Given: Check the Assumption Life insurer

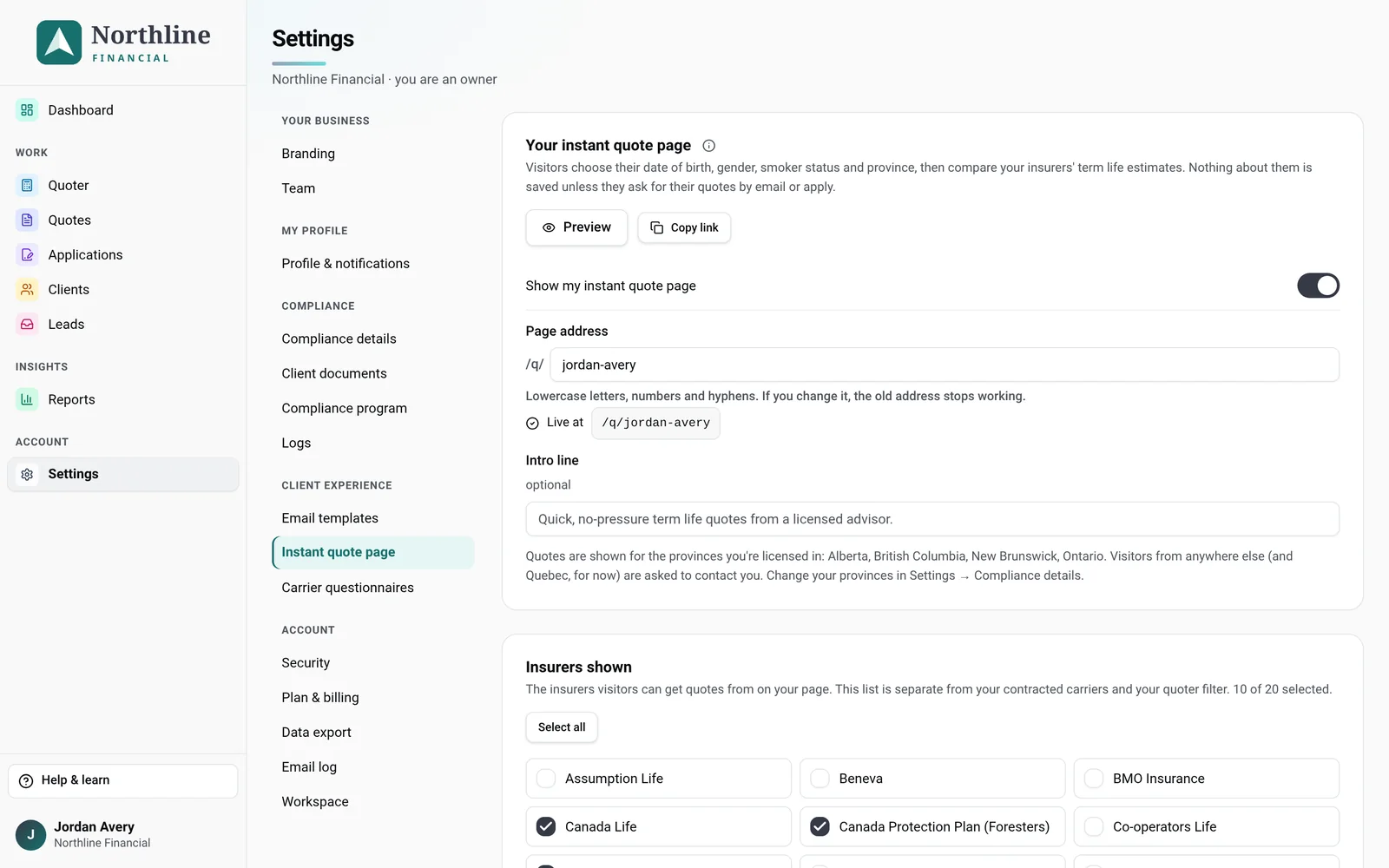Looking at the screenshot, I should point(546,779).
